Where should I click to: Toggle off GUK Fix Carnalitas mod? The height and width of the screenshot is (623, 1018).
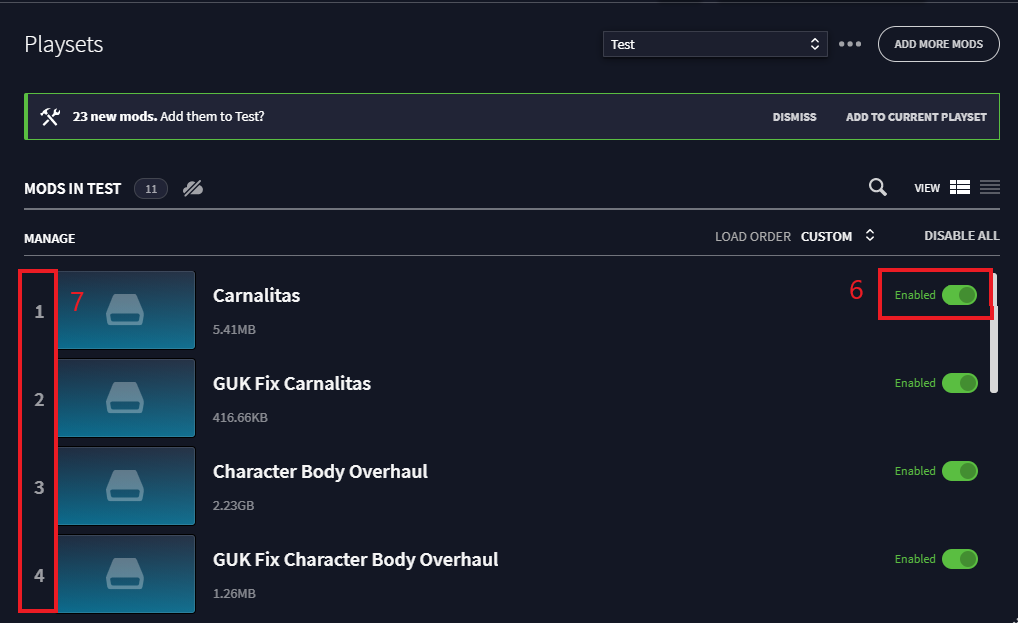point(960,383)
